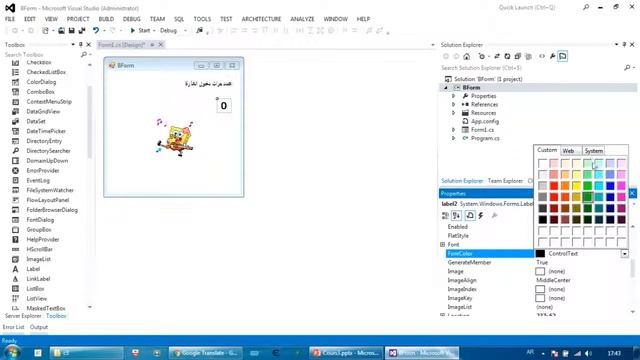This screenshot has width=640, height=360.
Task: Pick the ComboBox toolbox control
Action: coord(40,92)
